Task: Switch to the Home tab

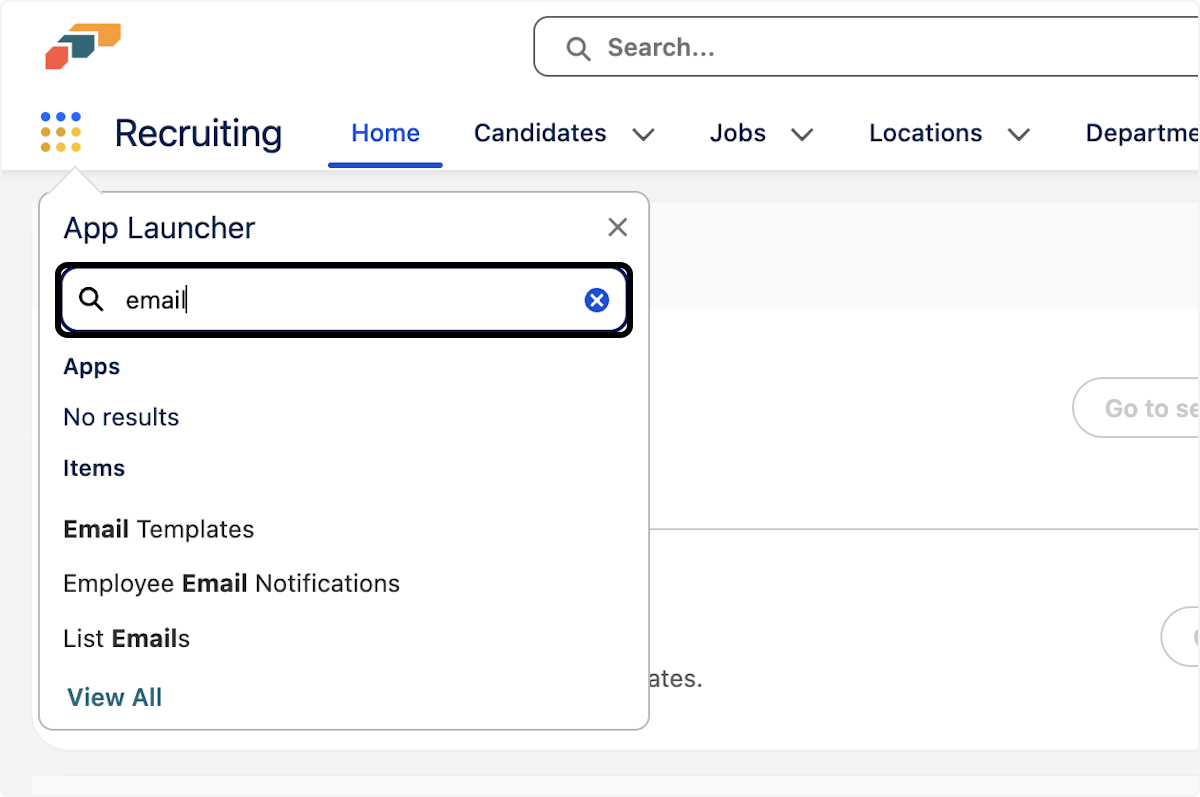Action: [385, 132]
